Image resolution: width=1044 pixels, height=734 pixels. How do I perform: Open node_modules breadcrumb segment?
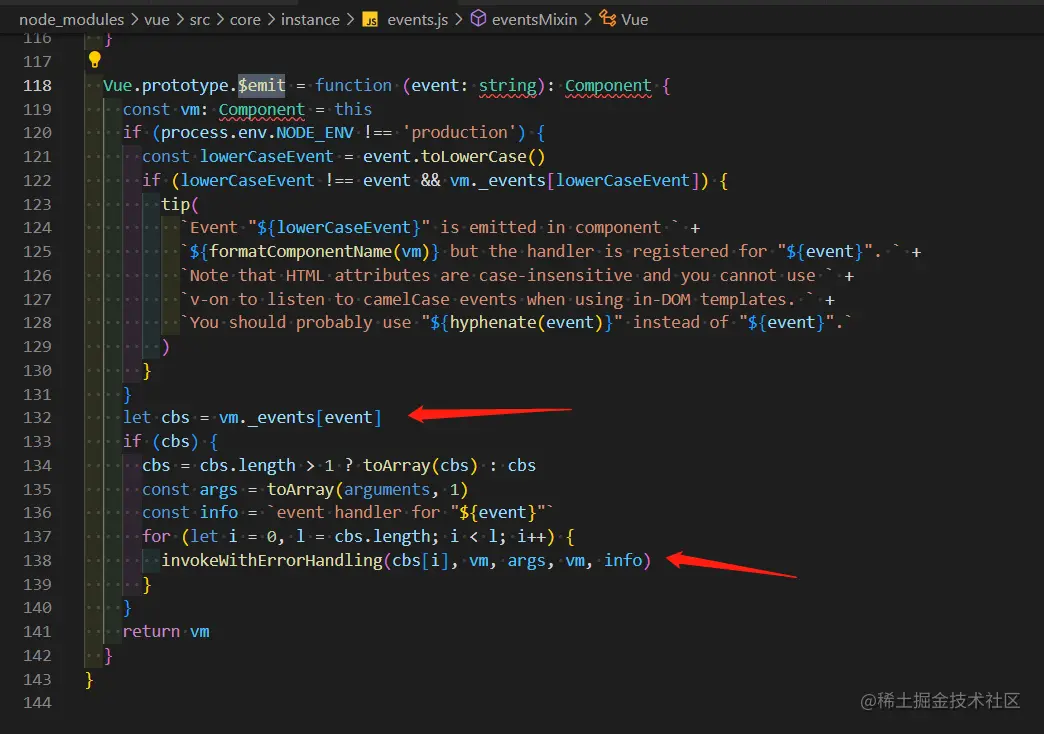pos(71,20)
